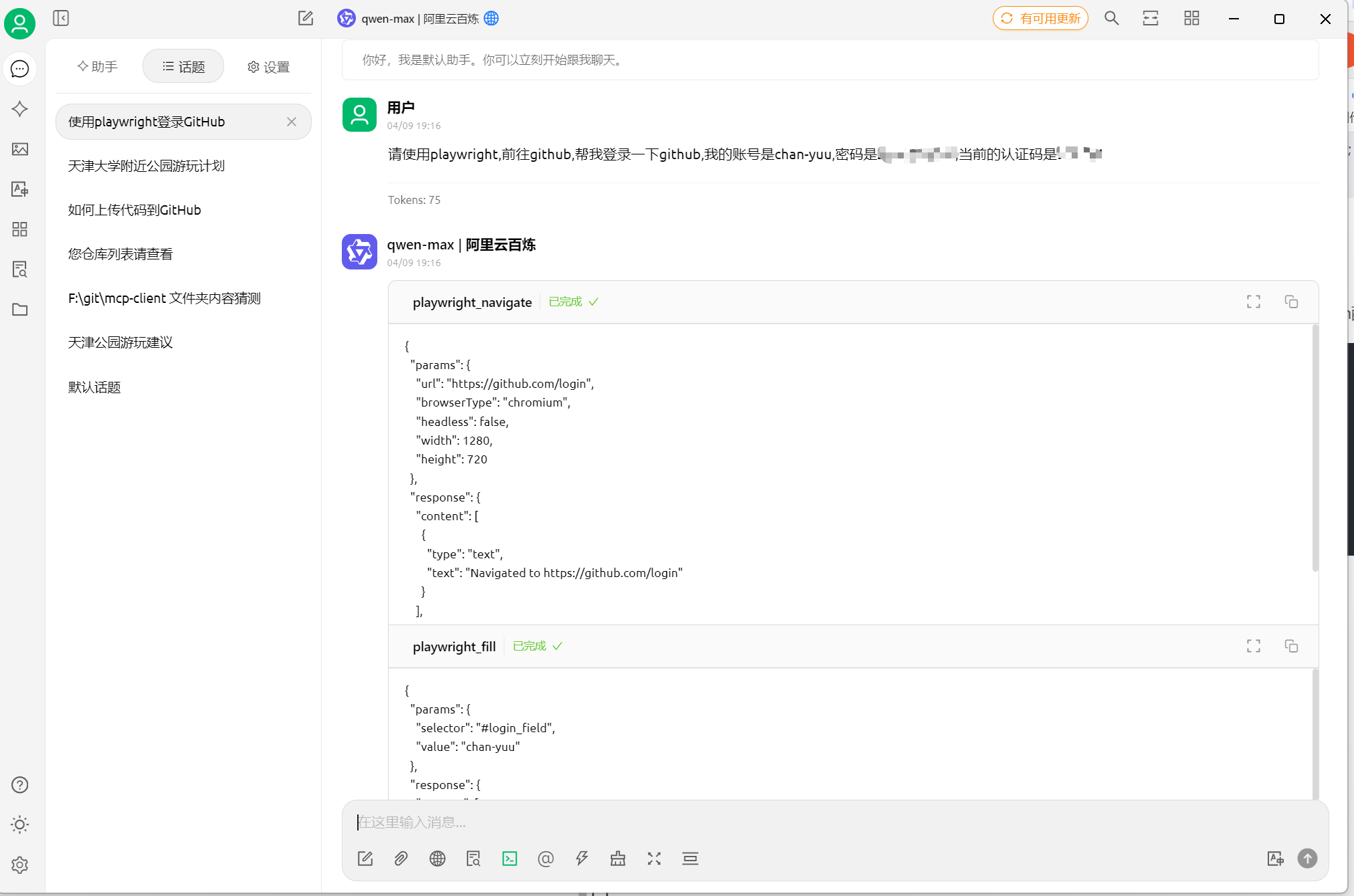
Task: Enable web search globe in input bar
Action: tap(438, 859)
